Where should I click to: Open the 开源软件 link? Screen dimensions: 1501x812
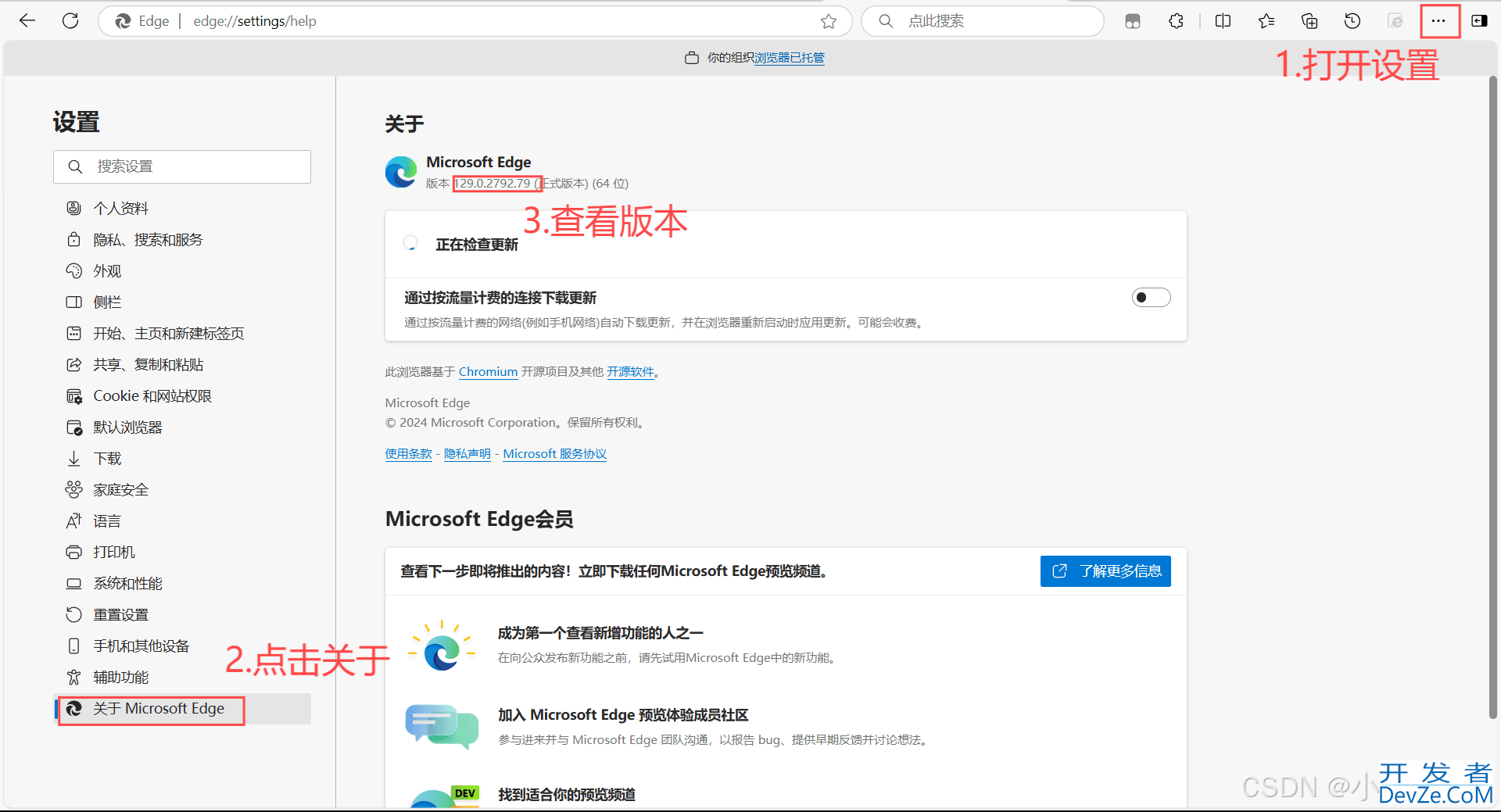630,372
